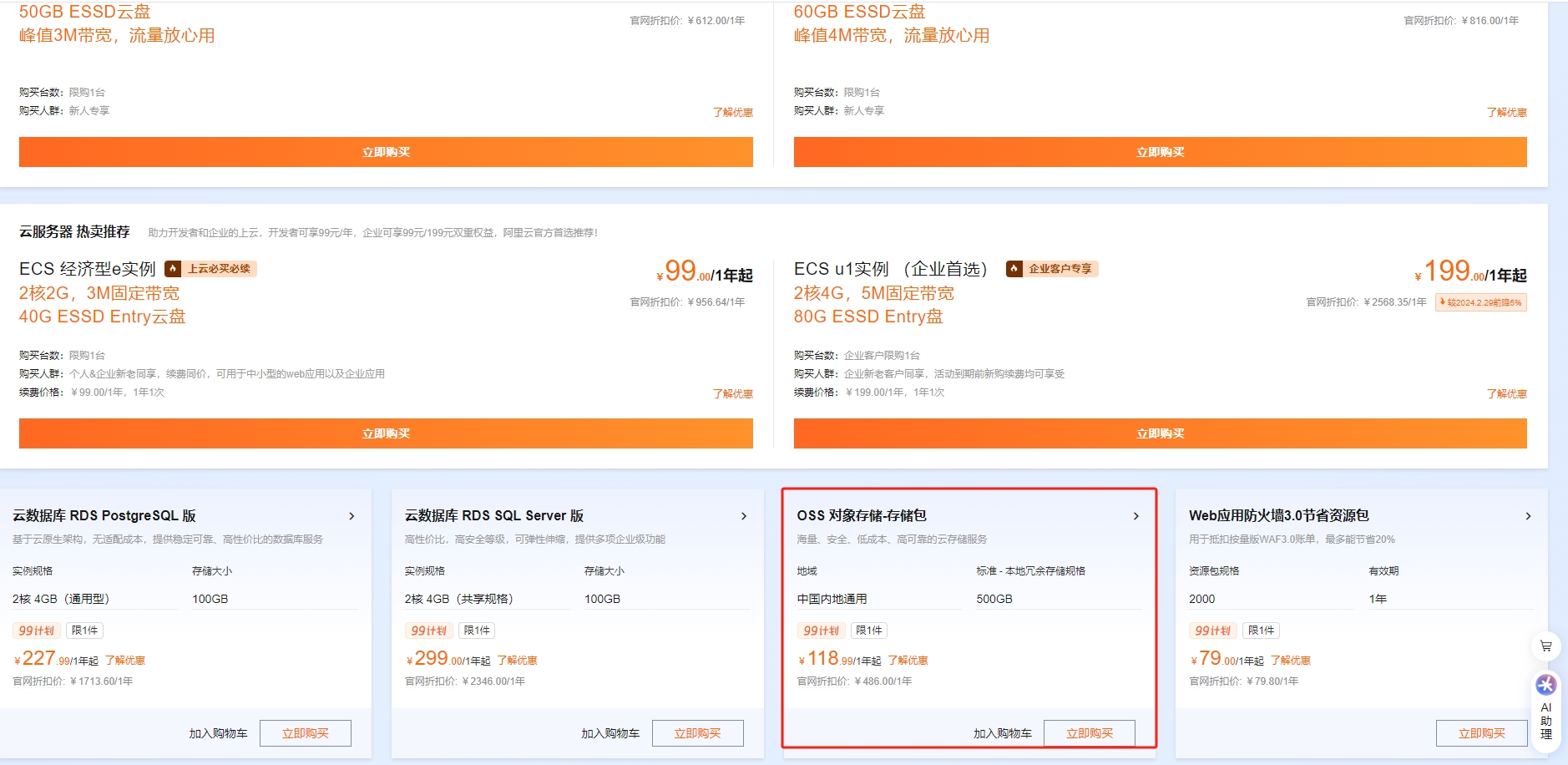
Task: Select the 2000 resource package spec field
Action: point(1272,599)
